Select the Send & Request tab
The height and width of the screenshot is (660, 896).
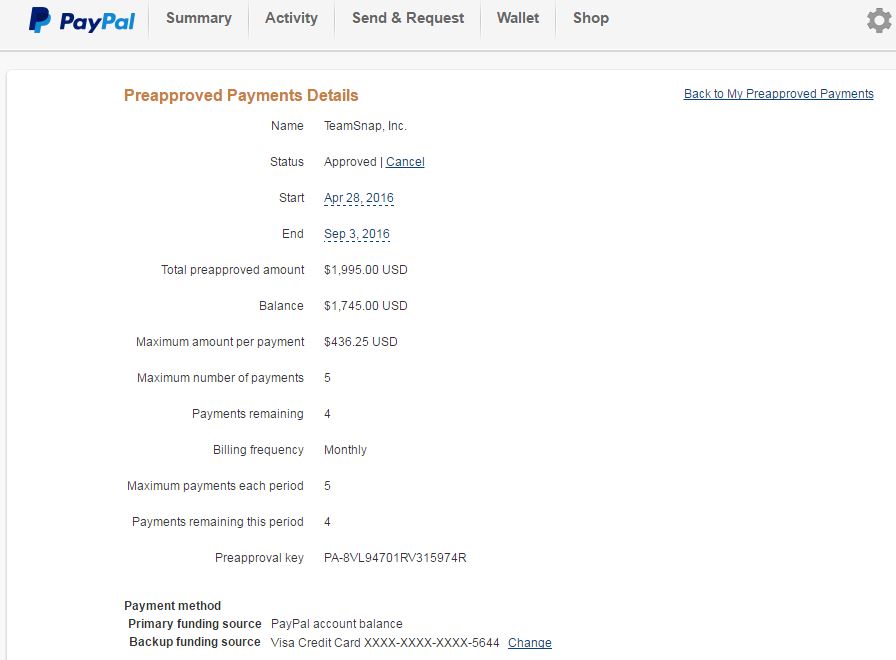point(408,18)
